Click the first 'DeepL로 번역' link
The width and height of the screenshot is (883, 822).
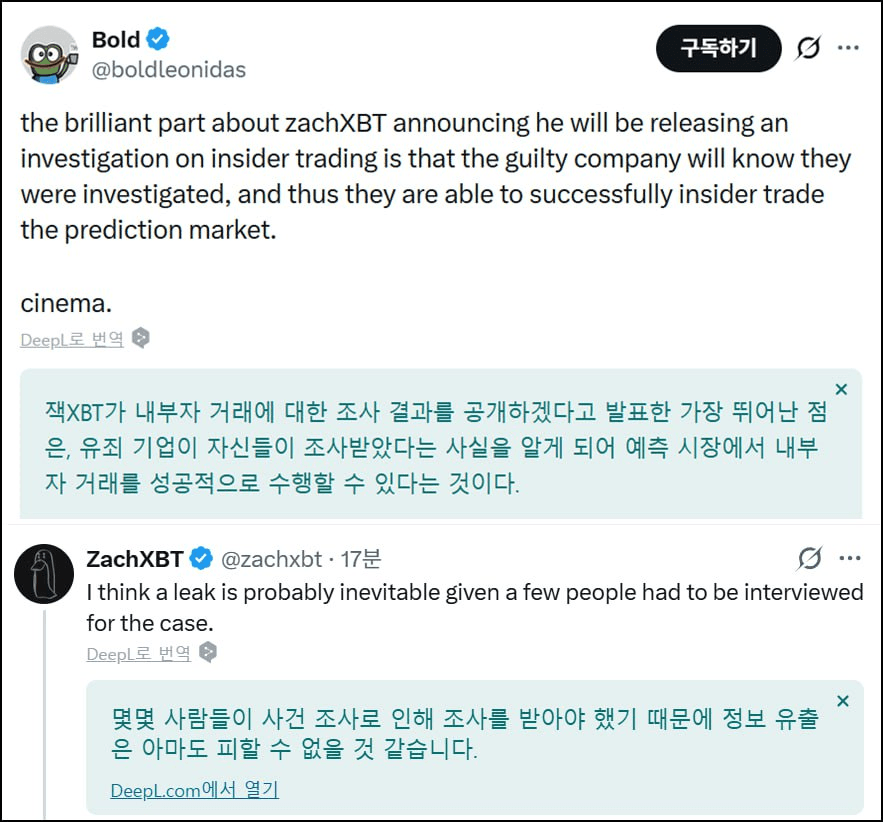tap(72, 339)
